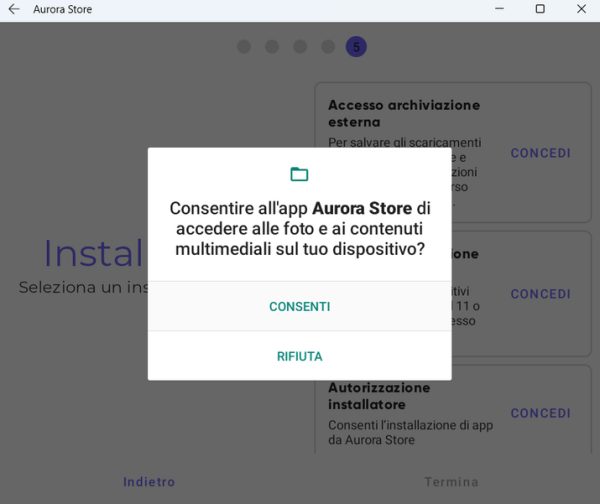Maximize the Aurora Store window
Screen dimensions: 600x504
(x=540, y=9)
